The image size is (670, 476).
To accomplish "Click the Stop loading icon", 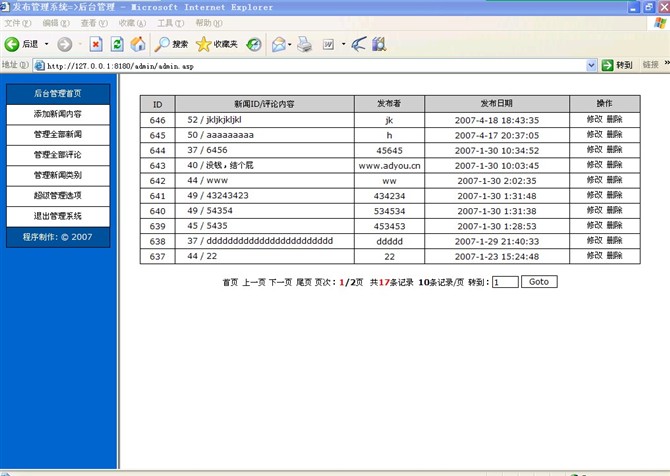I will 96,44.
